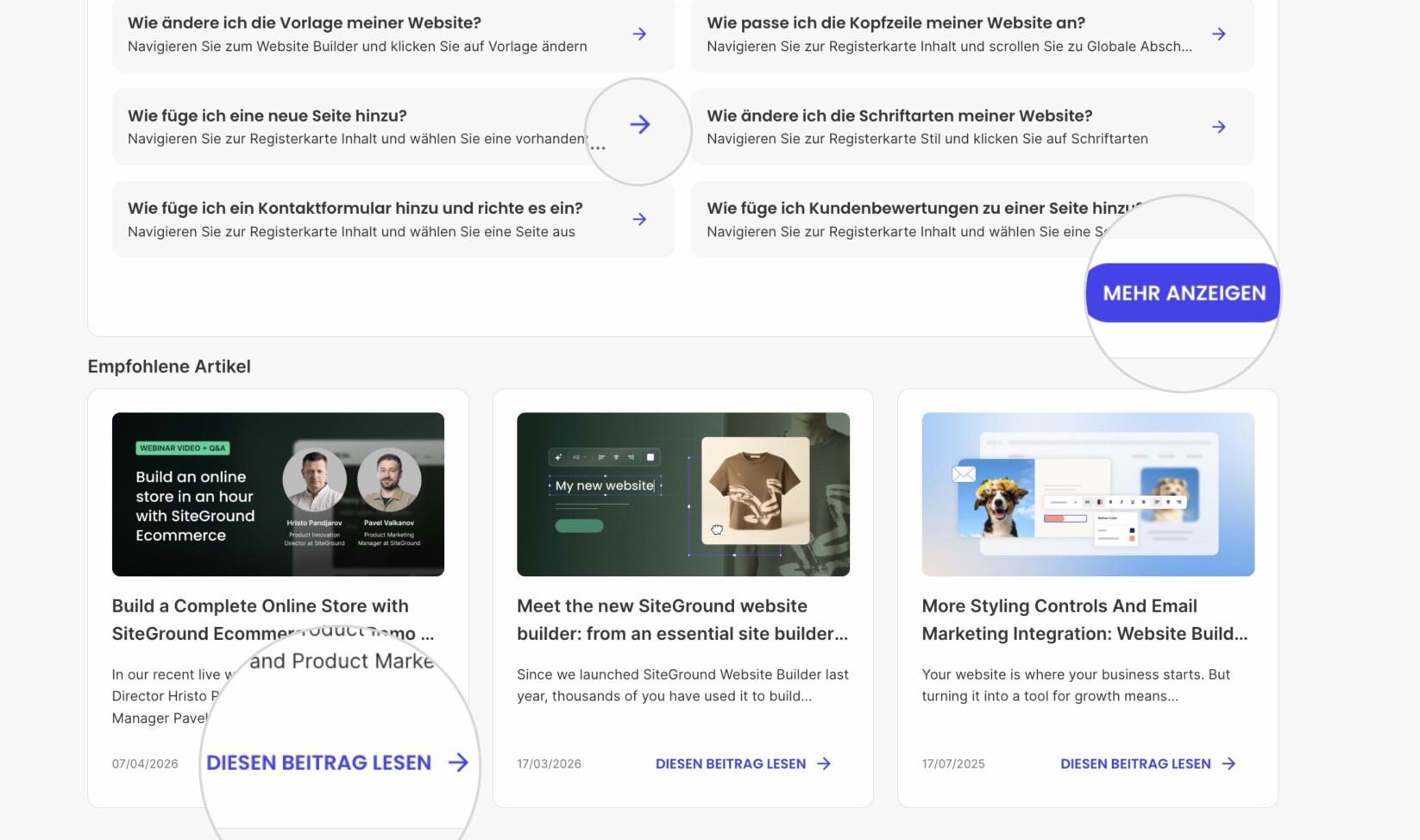Click arrow beside 'neue Seite hinzu' question
The height and width of the screenshot is (840, 1420).
(x=639, y=124)
